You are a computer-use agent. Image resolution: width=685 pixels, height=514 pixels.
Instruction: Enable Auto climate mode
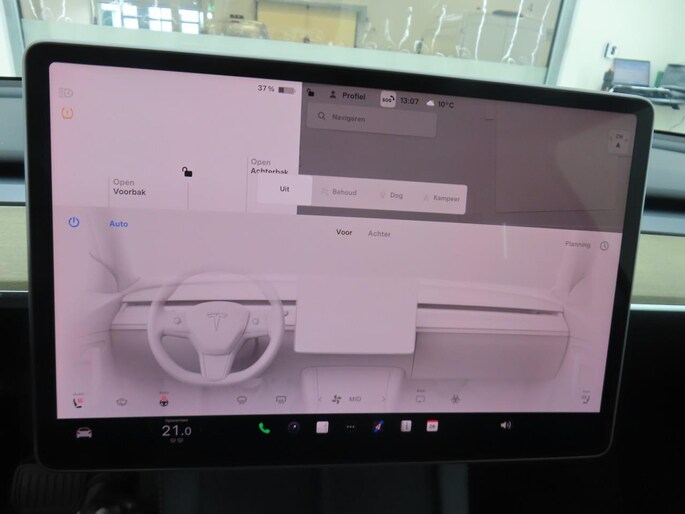click(x=118, y=224)
